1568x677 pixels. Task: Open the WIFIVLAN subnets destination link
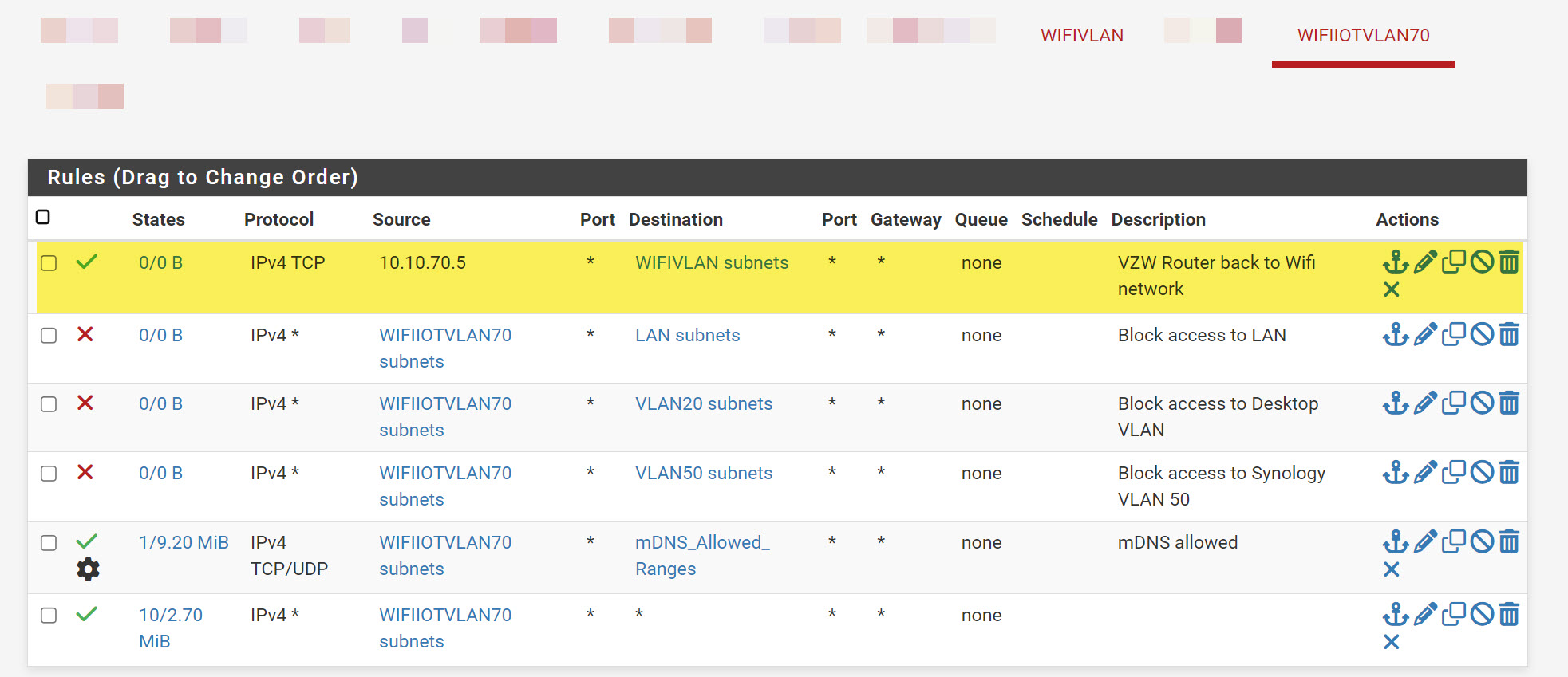711,263
